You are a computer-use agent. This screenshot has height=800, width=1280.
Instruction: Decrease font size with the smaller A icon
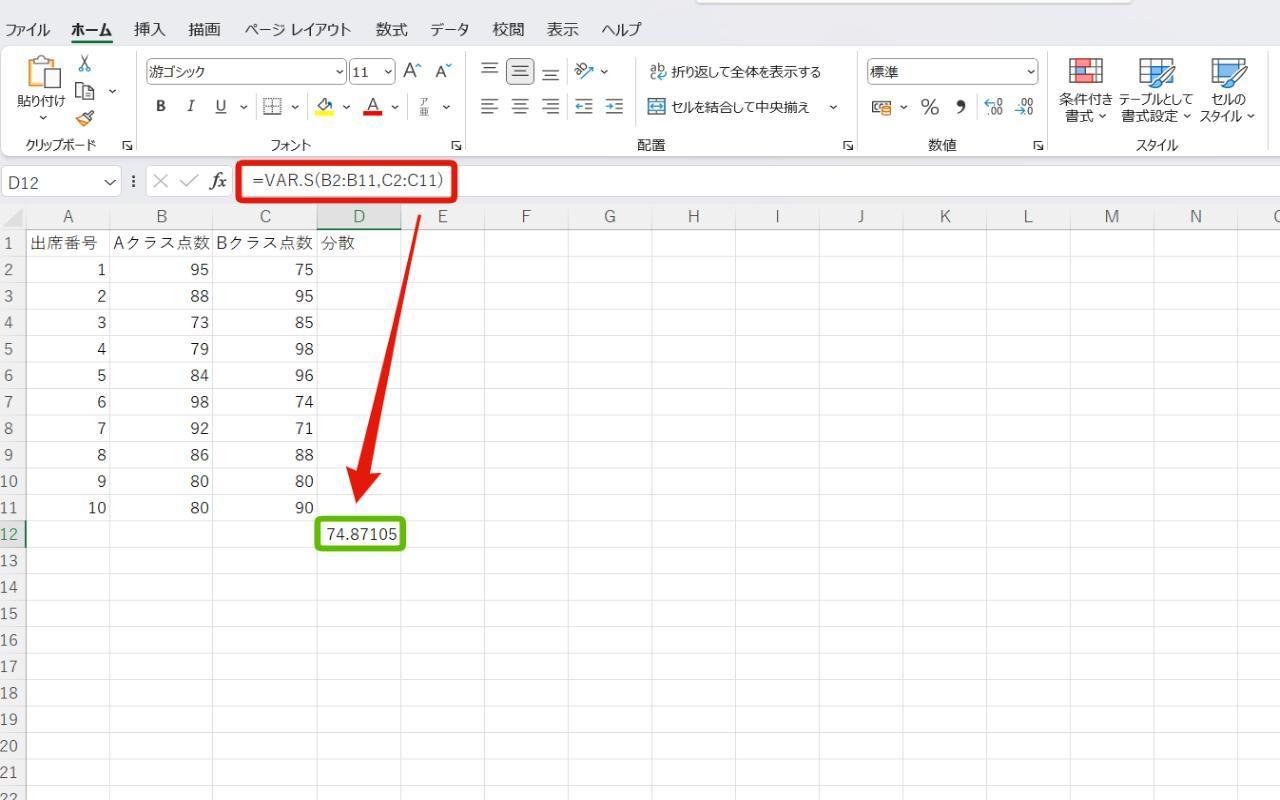tap(442, 71)
